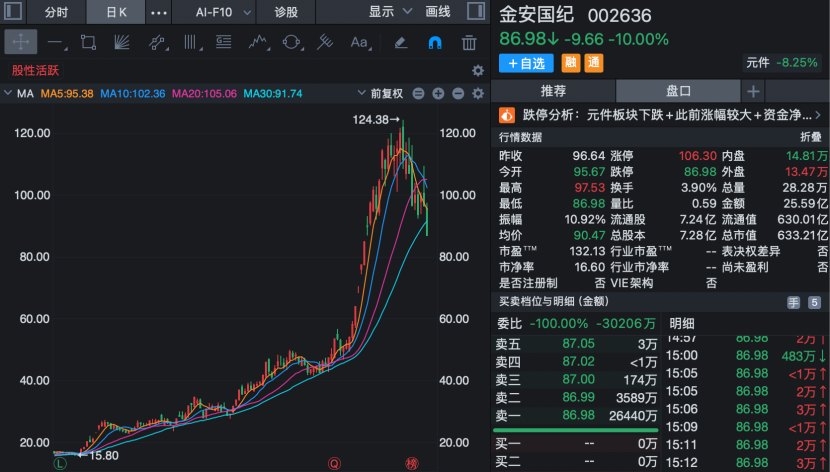
Task: Open the 前复权 price adjustment dropdown
Action: [x=380, y=94]
